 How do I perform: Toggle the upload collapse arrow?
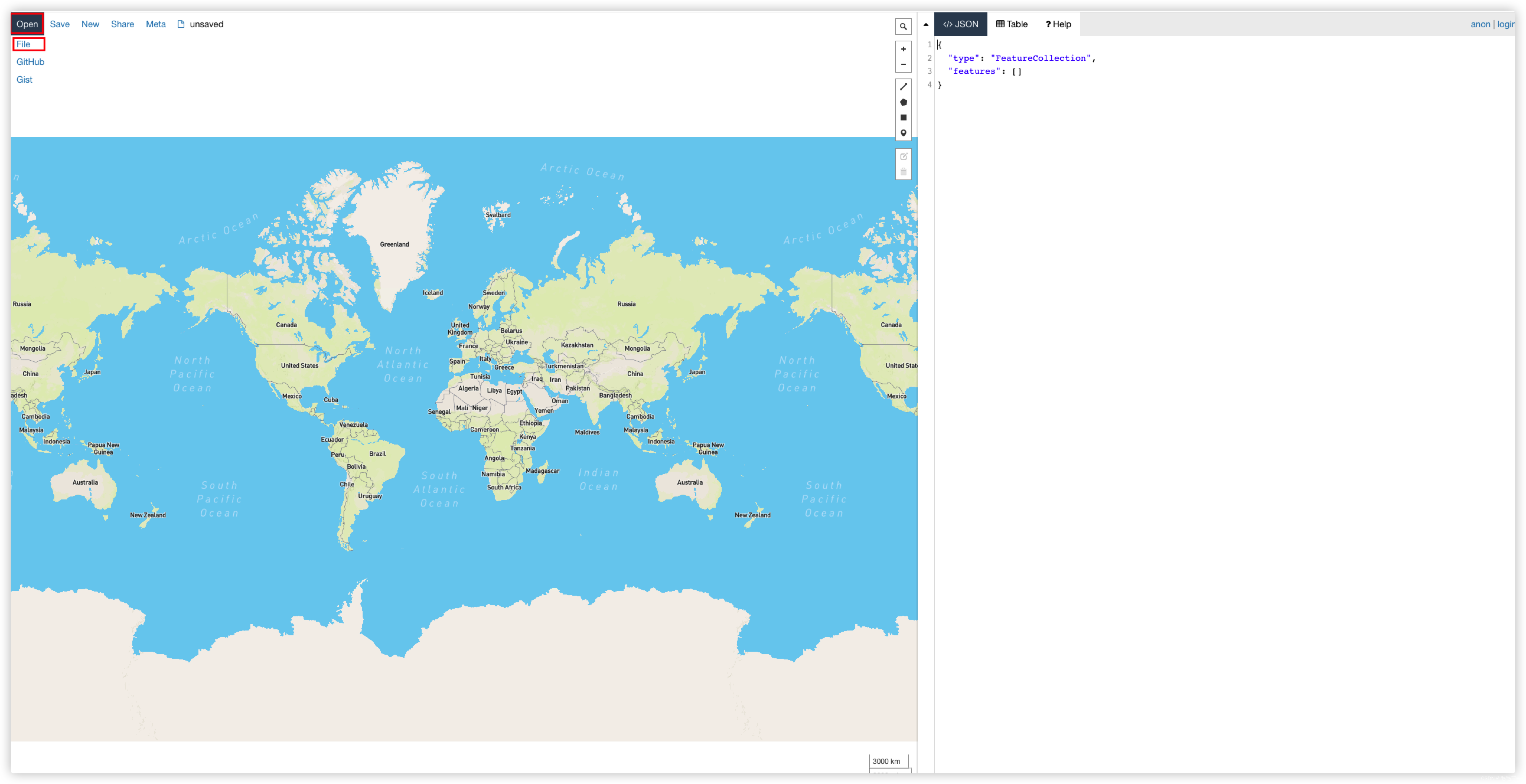click(926, 24)
